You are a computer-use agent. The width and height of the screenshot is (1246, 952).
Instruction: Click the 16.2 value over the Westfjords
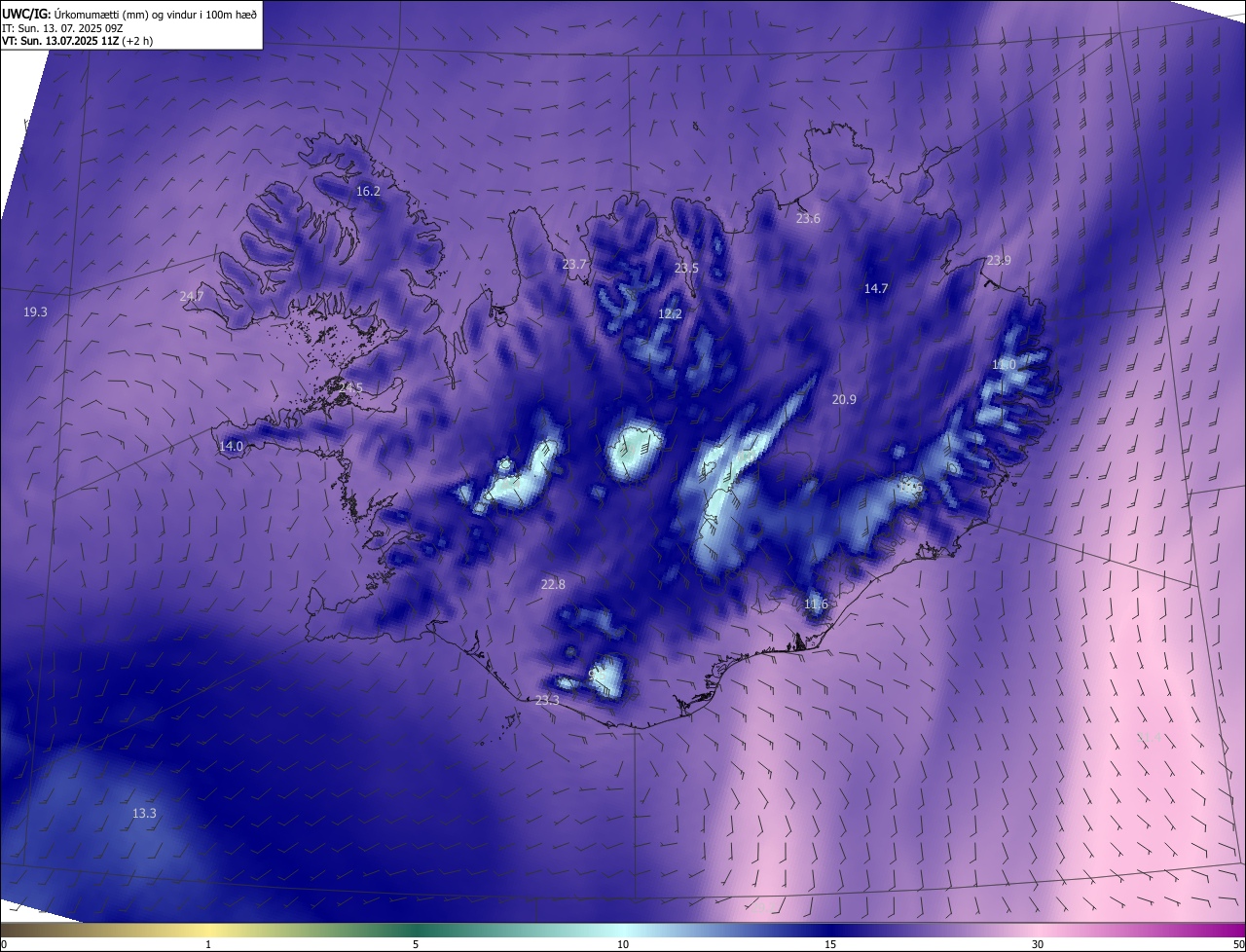[368, 192]
